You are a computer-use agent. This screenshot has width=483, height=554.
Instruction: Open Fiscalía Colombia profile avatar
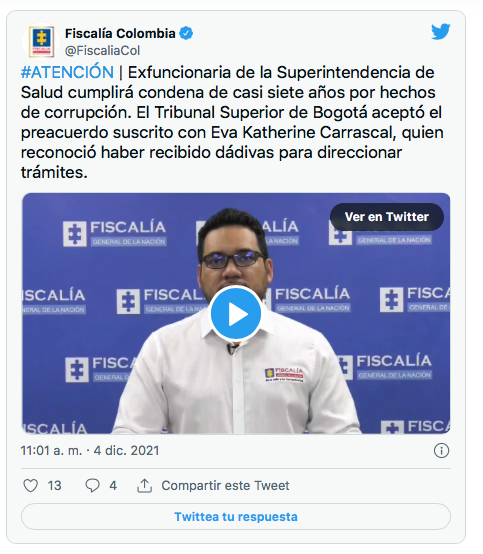(x=41, y=41)
